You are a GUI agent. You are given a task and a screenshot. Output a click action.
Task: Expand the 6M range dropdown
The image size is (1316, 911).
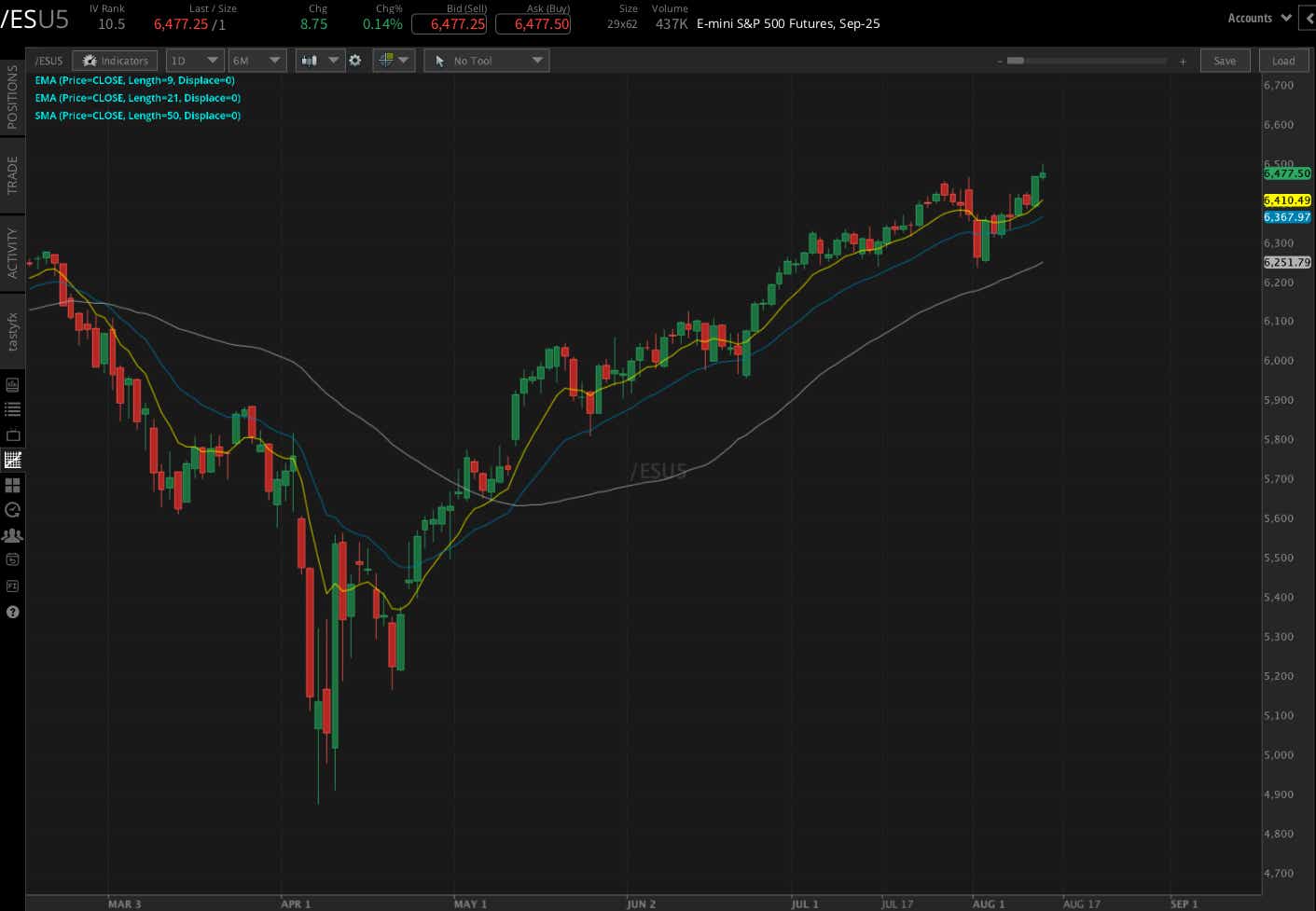pos(257,60)
